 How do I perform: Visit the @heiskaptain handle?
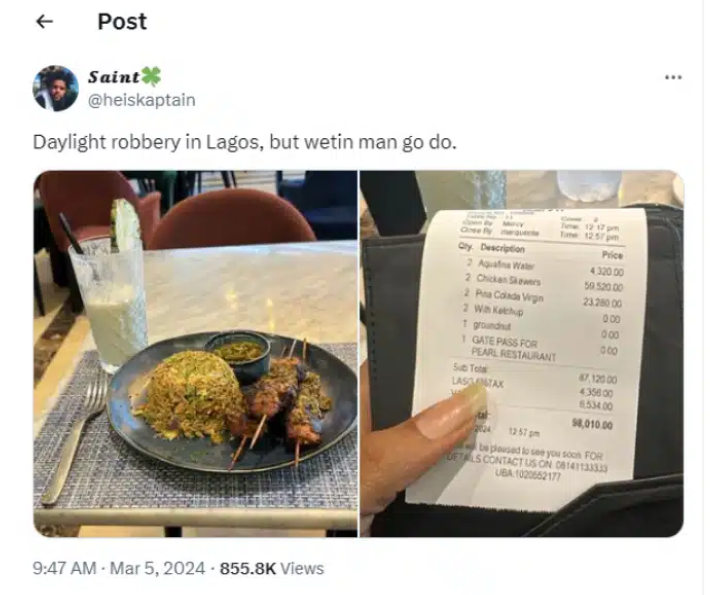point(141,100)
